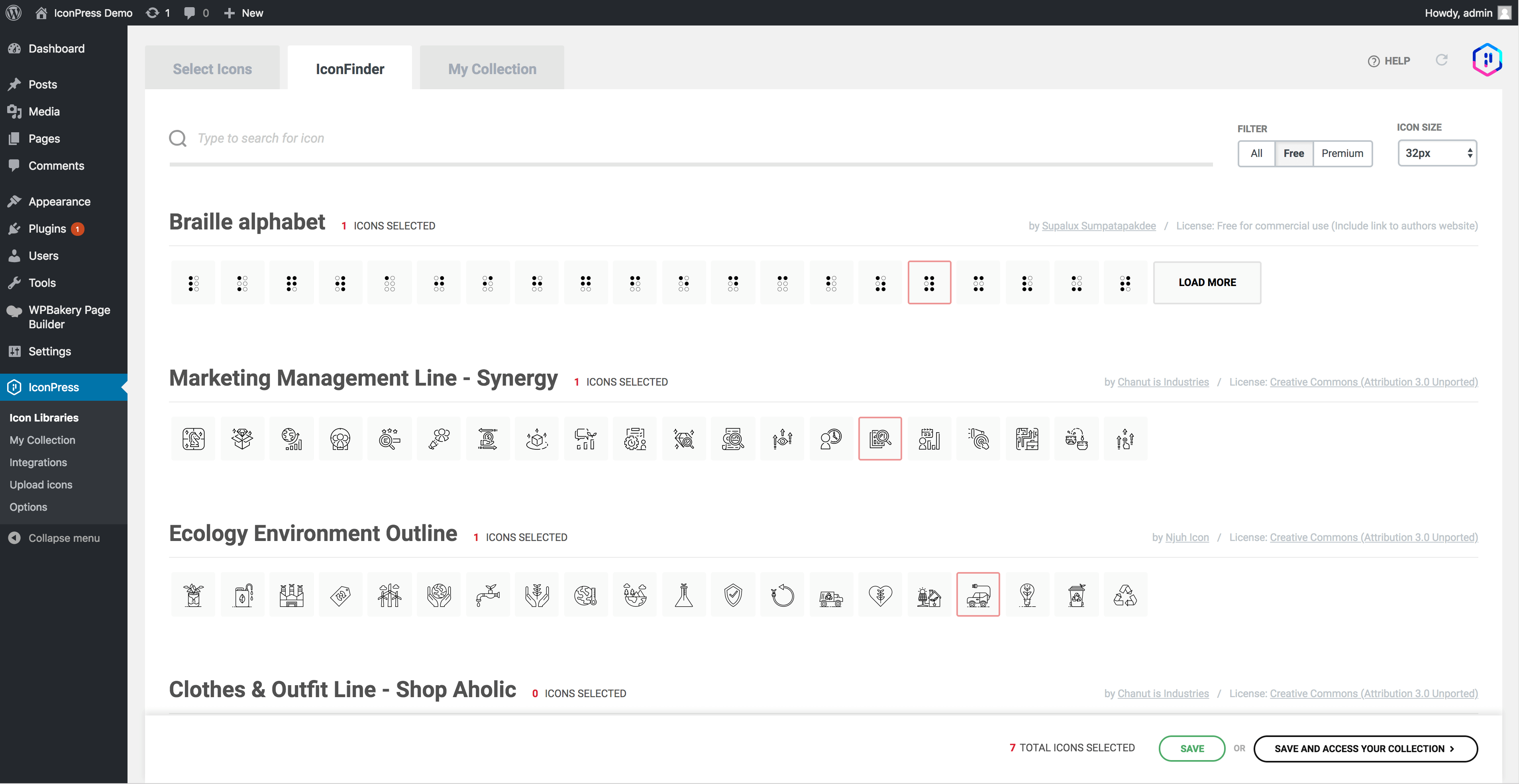Click the wind turbines ecology icon
The width and height of the screenshot is (1519, 784).
coord(390,594)
